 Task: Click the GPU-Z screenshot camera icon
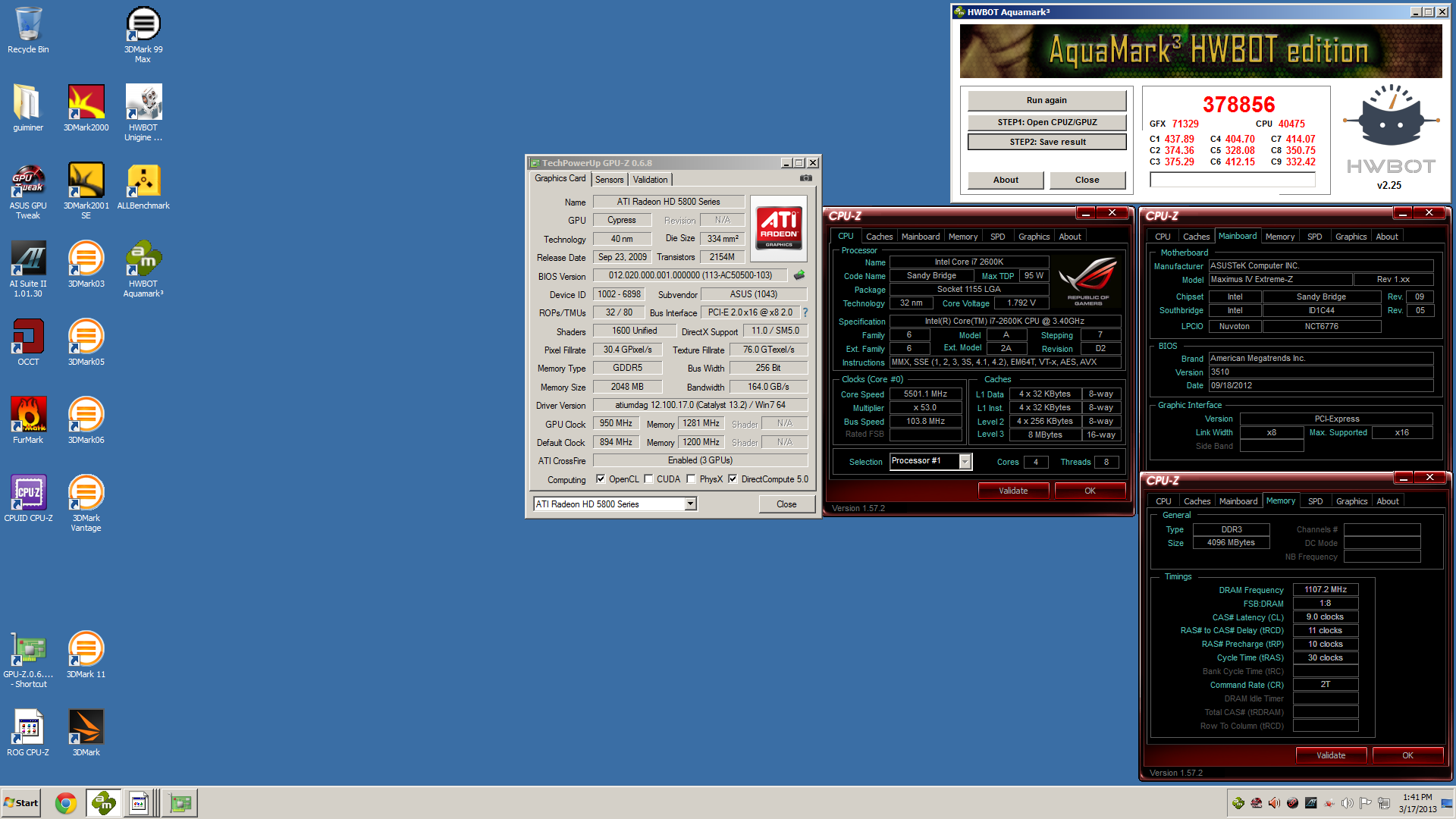[805, 178]
